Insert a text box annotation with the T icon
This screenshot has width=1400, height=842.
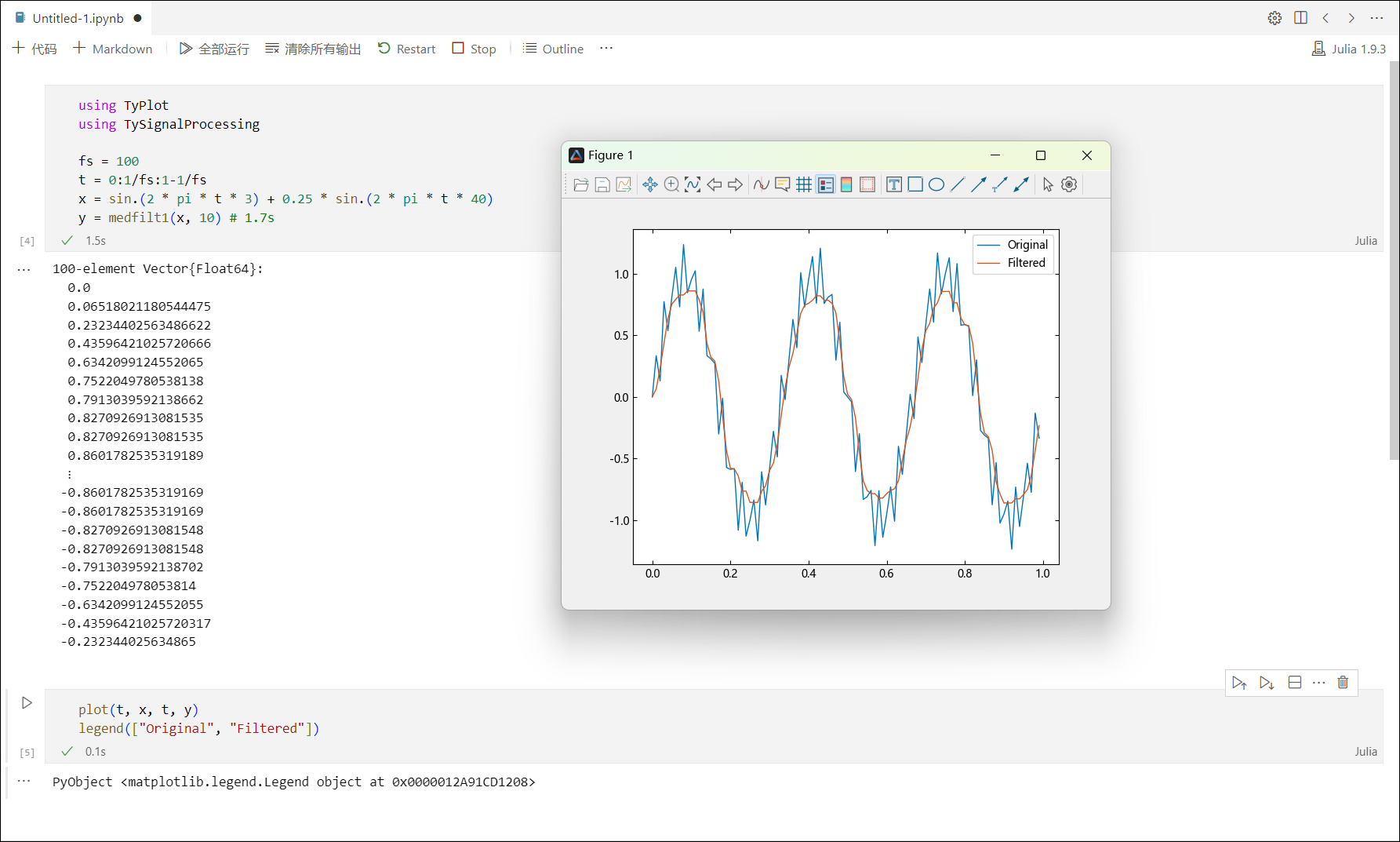(894, 184)
